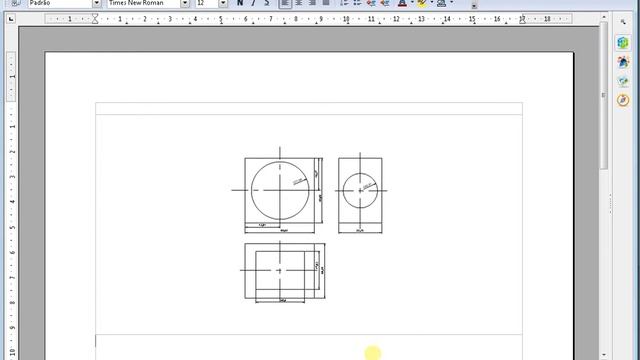Open font name dropdown arrow beside Times New Roman
Viewport: 640px width, 360px height.
coord(185,3)
